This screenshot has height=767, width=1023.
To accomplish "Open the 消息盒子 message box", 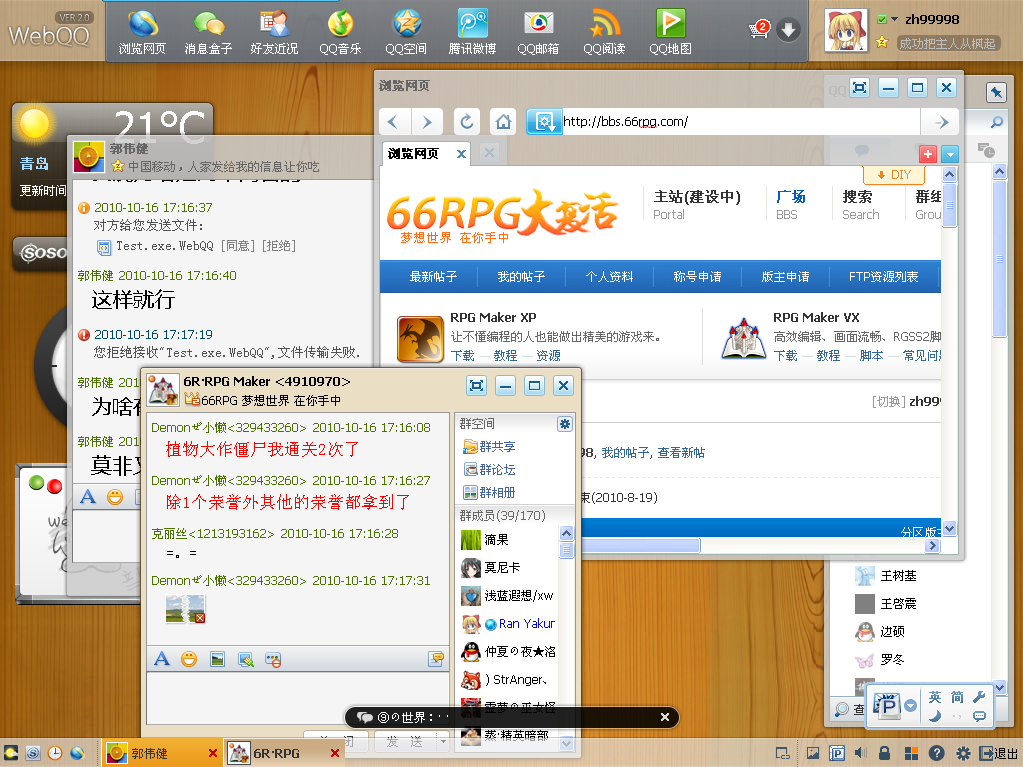I will [x=208, y=33].
